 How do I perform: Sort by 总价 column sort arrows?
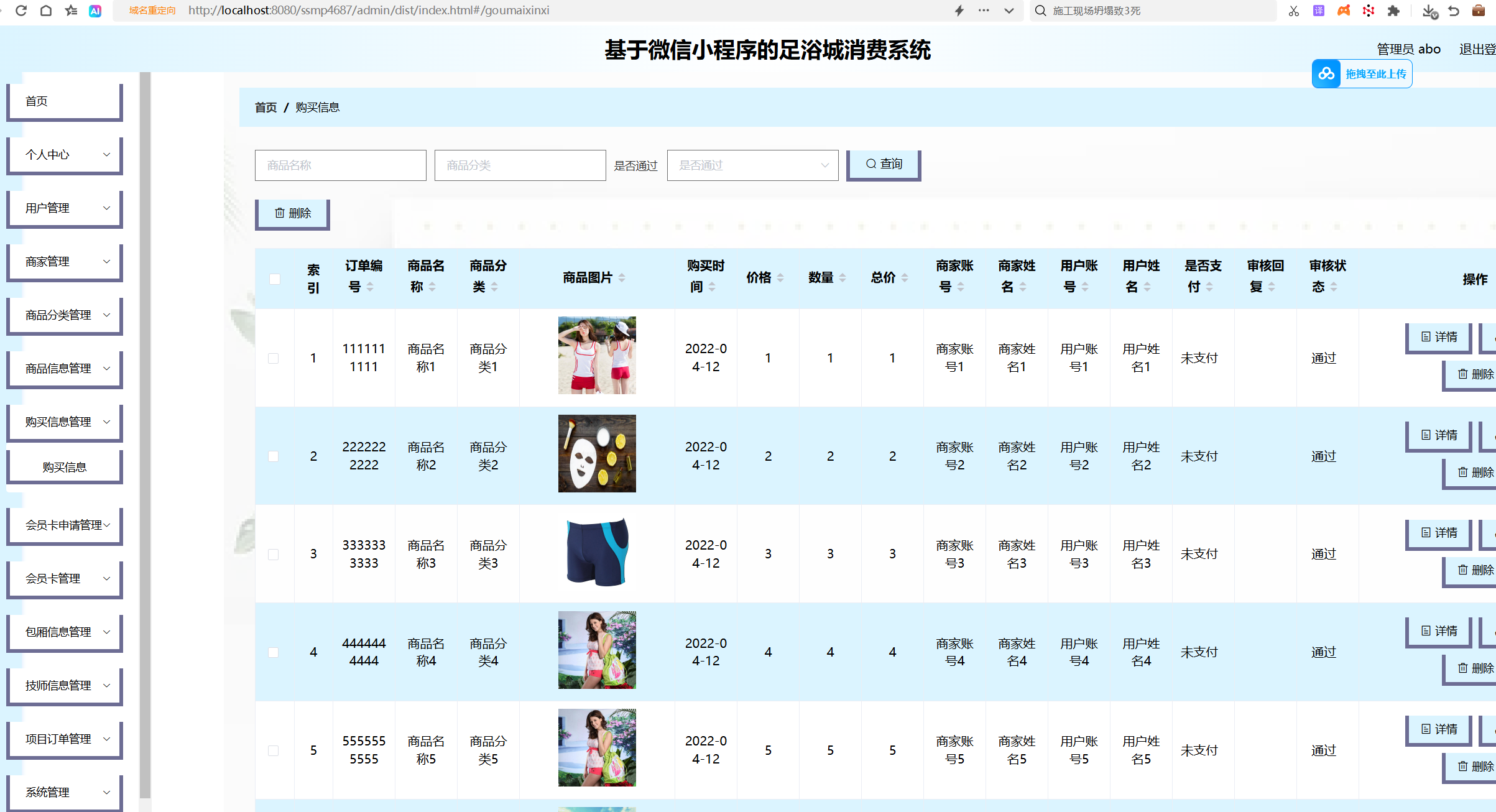pyautogui.click(x=905, y=278)
